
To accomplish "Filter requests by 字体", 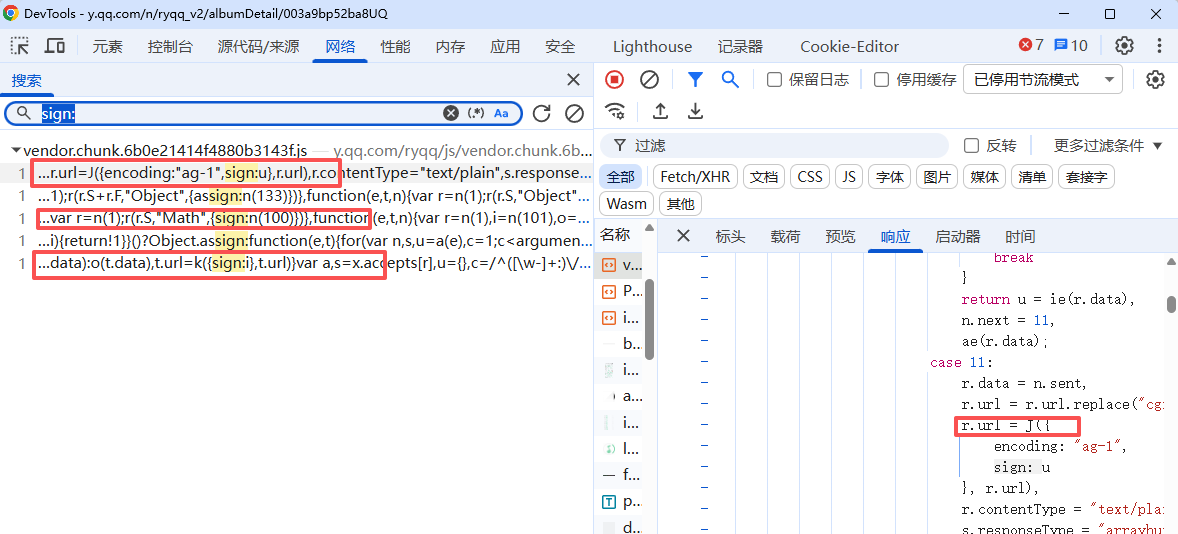I will click(890, 177).
